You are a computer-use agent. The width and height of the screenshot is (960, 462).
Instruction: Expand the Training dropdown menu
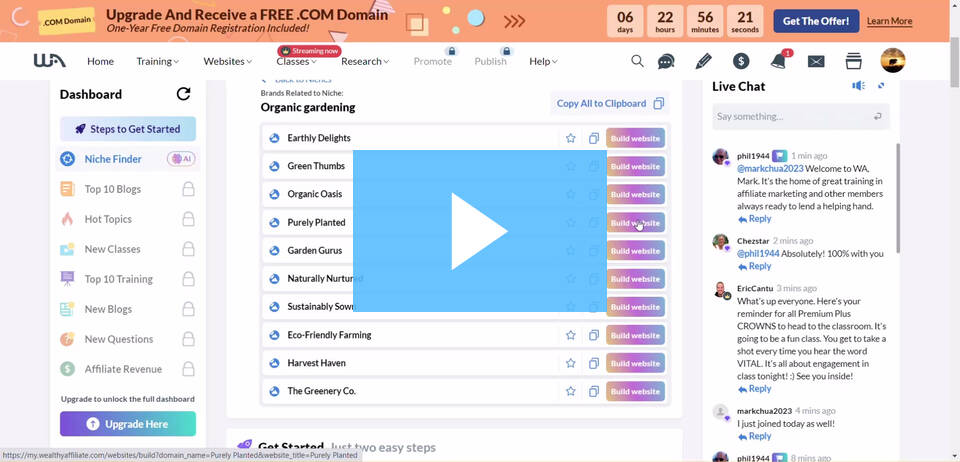(x=157, y=61)
